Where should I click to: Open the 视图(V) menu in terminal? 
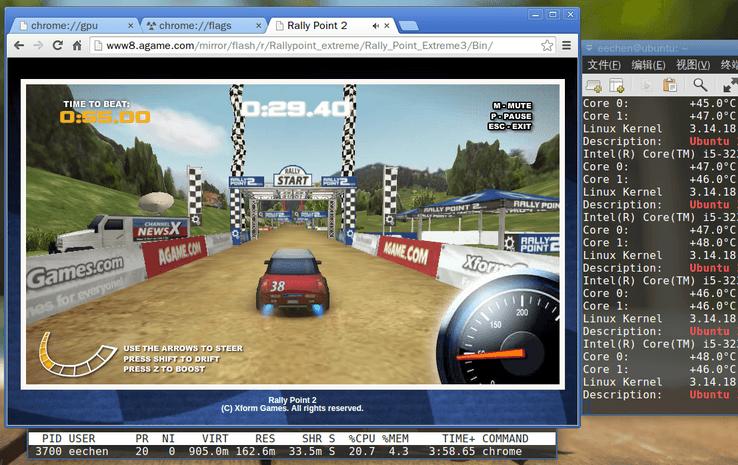[x=693, y=65]
